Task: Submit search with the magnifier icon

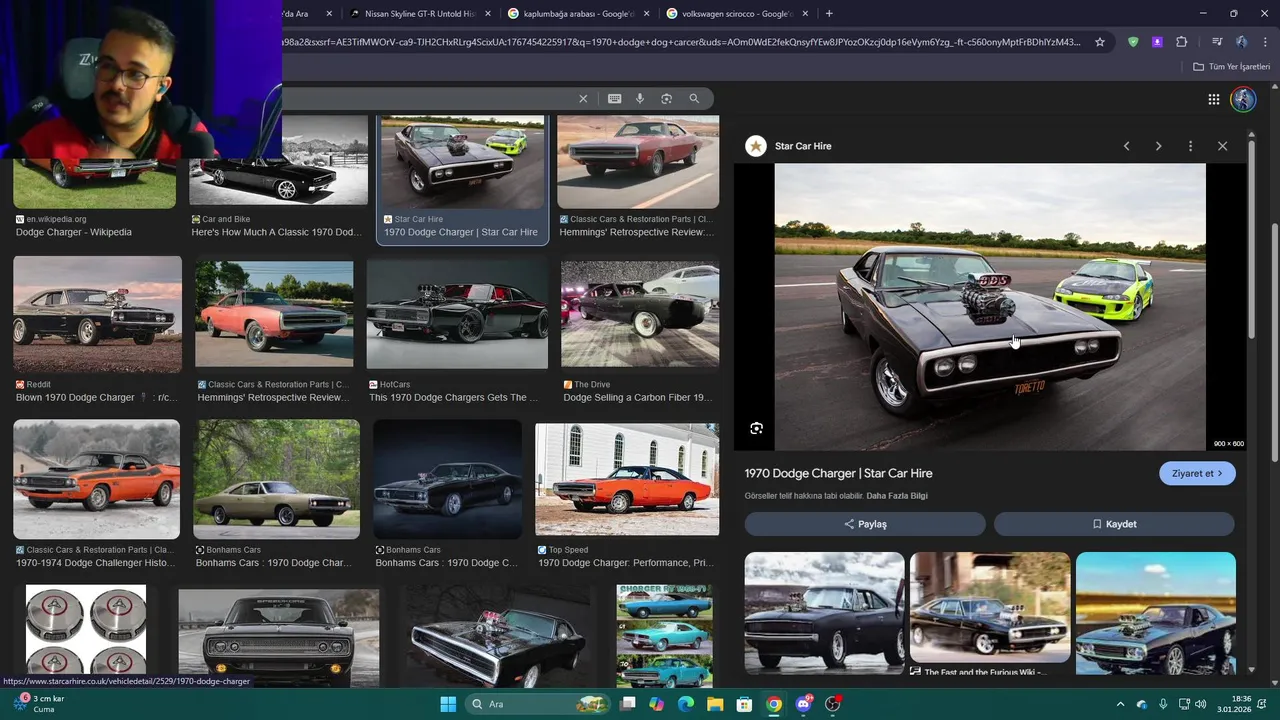Action: (694, 99)
